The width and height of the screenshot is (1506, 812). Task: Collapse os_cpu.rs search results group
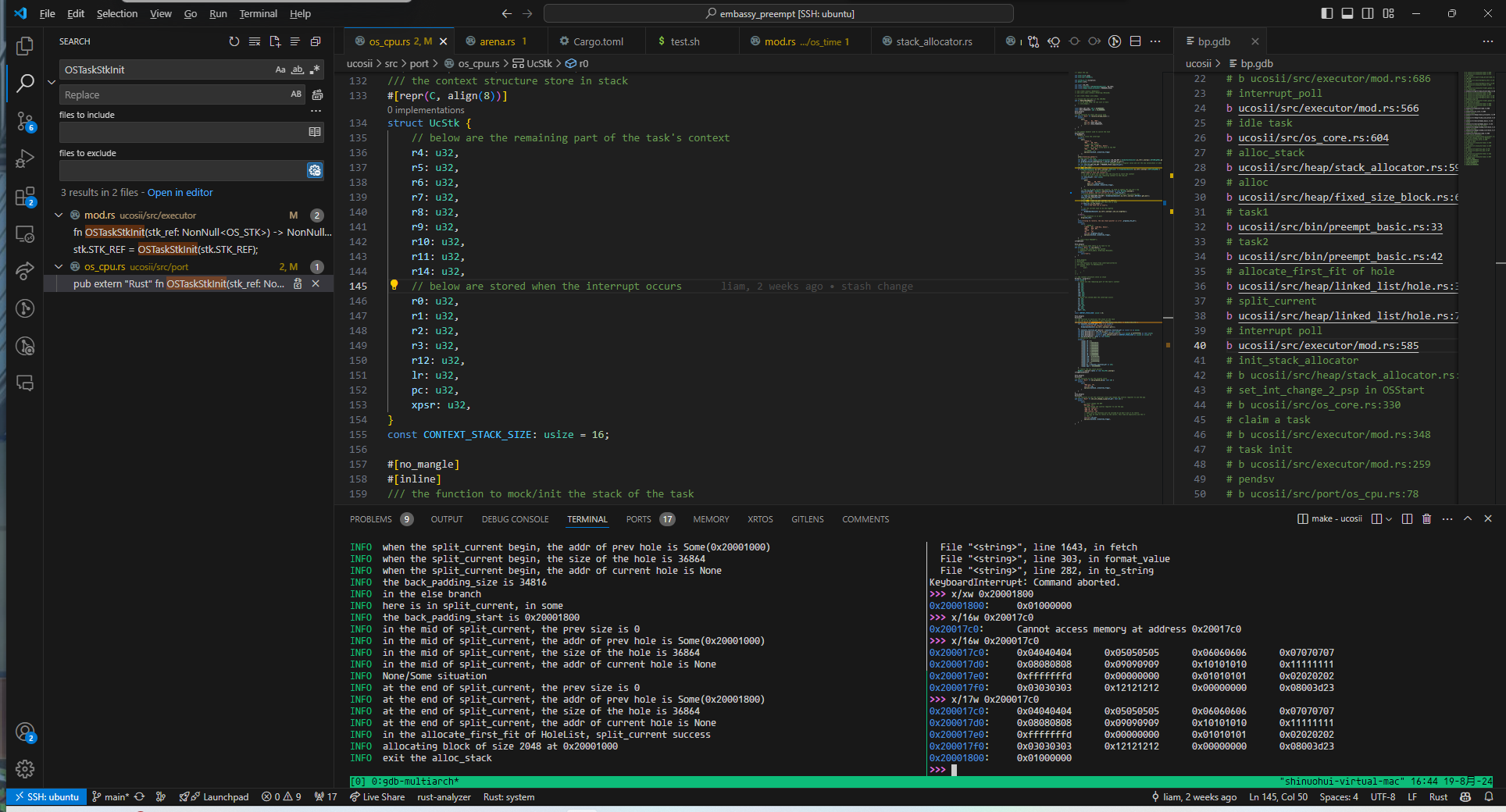coord(59,266)
